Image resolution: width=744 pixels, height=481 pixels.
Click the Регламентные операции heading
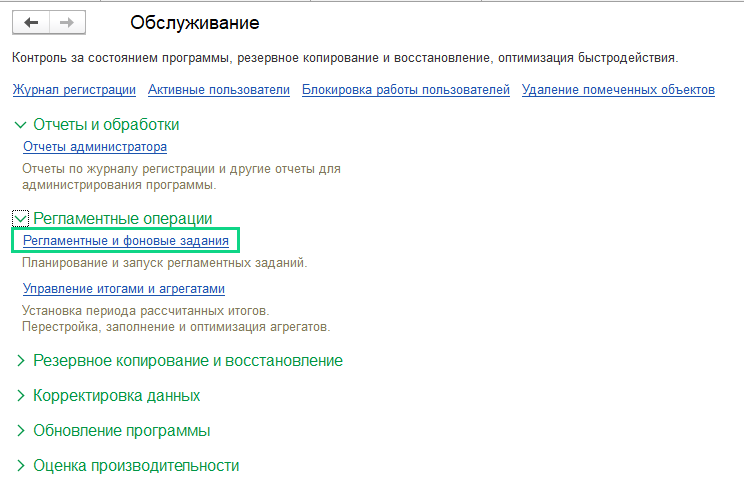123,219
